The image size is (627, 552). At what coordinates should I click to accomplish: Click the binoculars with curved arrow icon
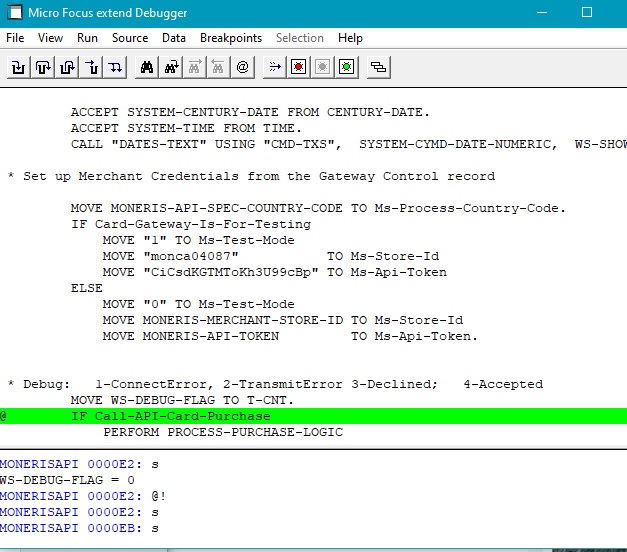(171, 67)
